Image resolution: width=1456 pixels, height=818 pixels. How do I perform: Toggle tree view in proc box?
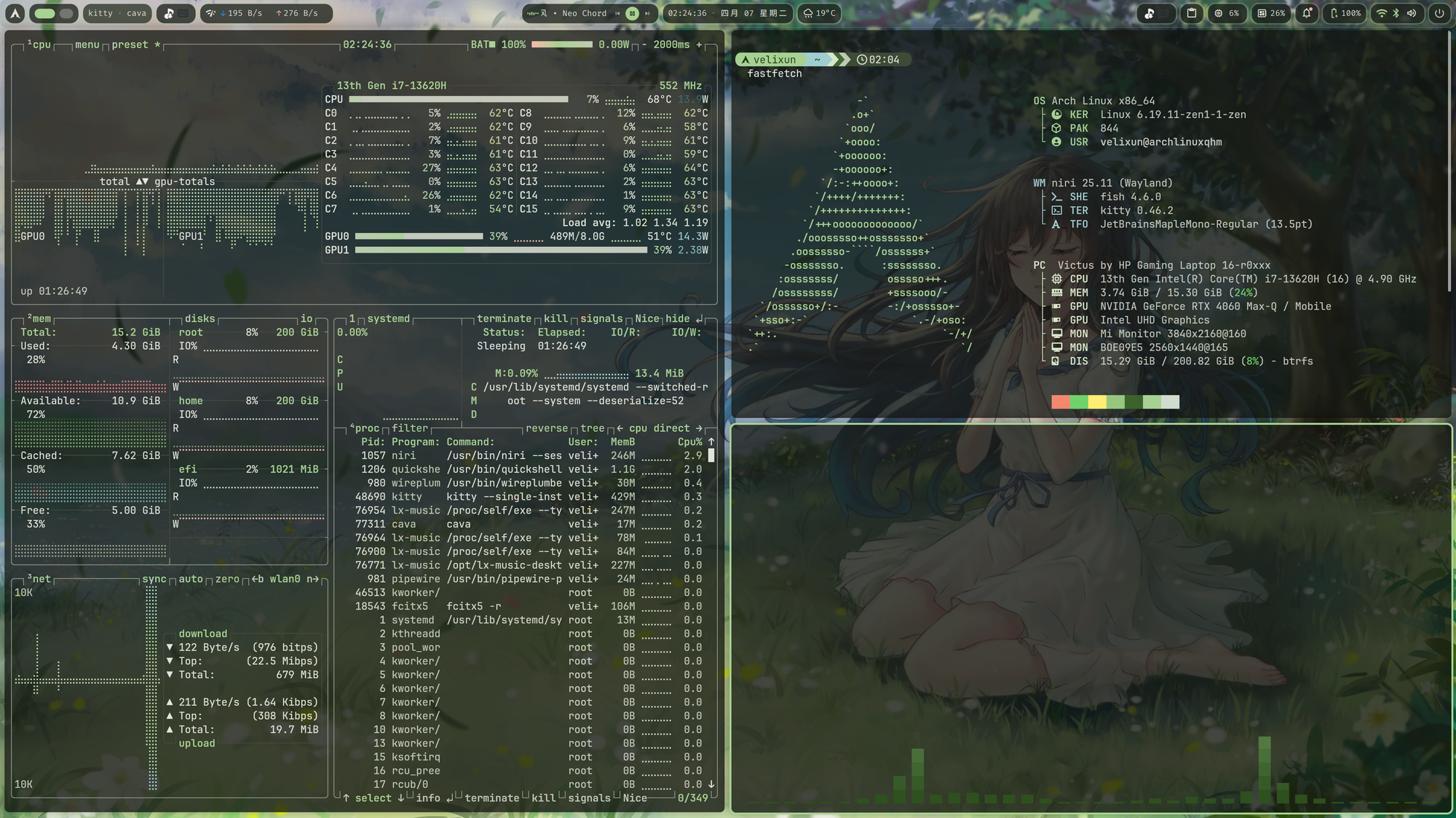[x=592, y=428]
